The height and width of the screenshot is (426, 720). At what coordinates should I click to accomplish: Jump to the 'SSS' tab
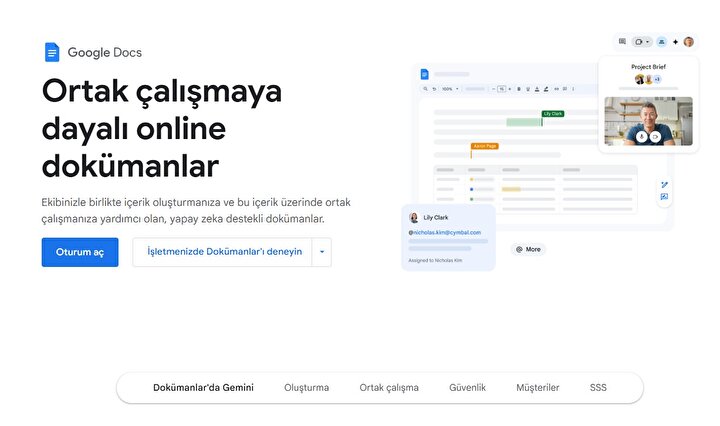pyautogui.click(x=598, y=387)
